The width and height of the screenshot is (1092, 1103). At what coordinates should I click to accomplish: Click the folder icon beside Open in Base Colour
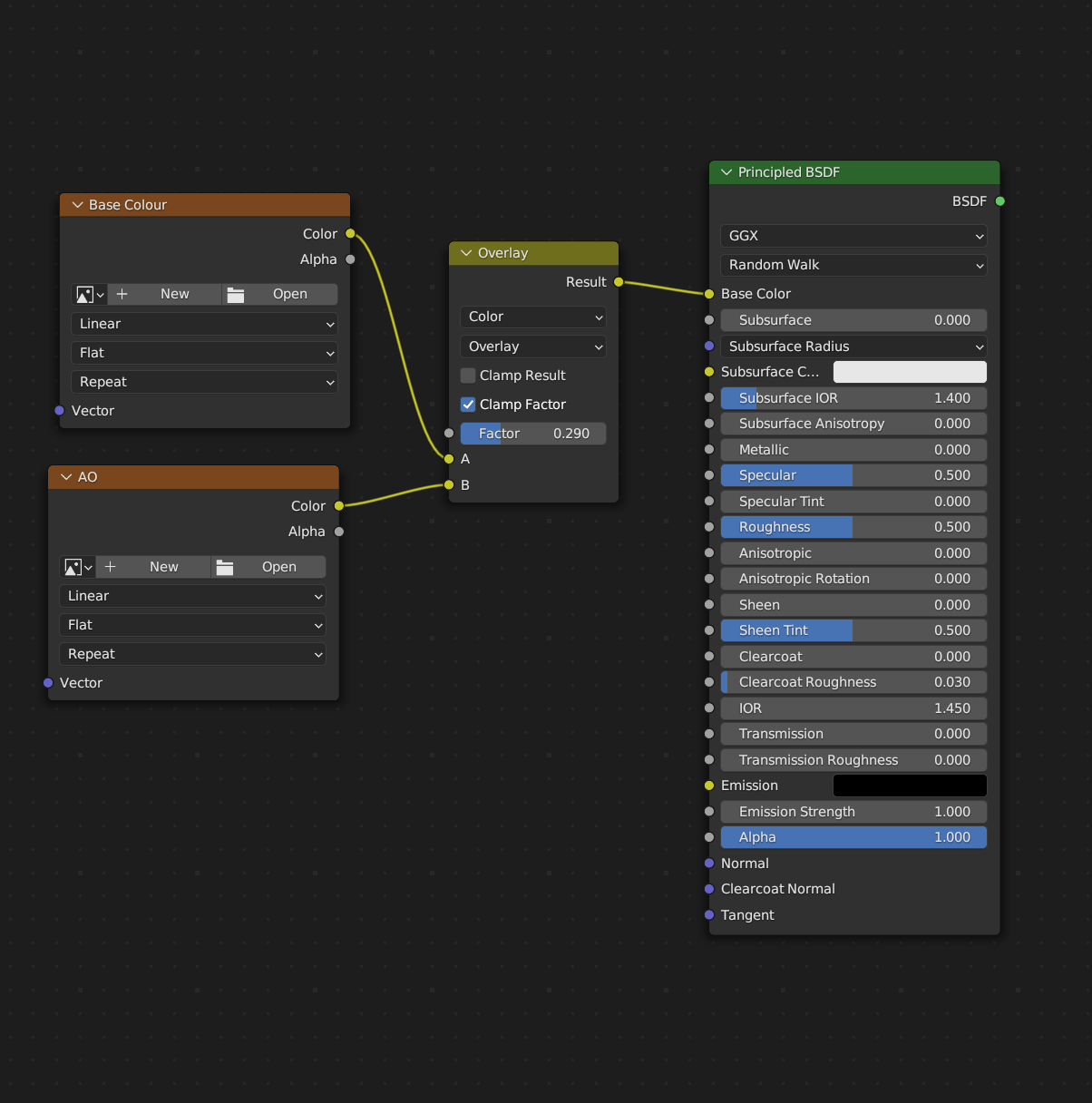click(x=235, y=294)
